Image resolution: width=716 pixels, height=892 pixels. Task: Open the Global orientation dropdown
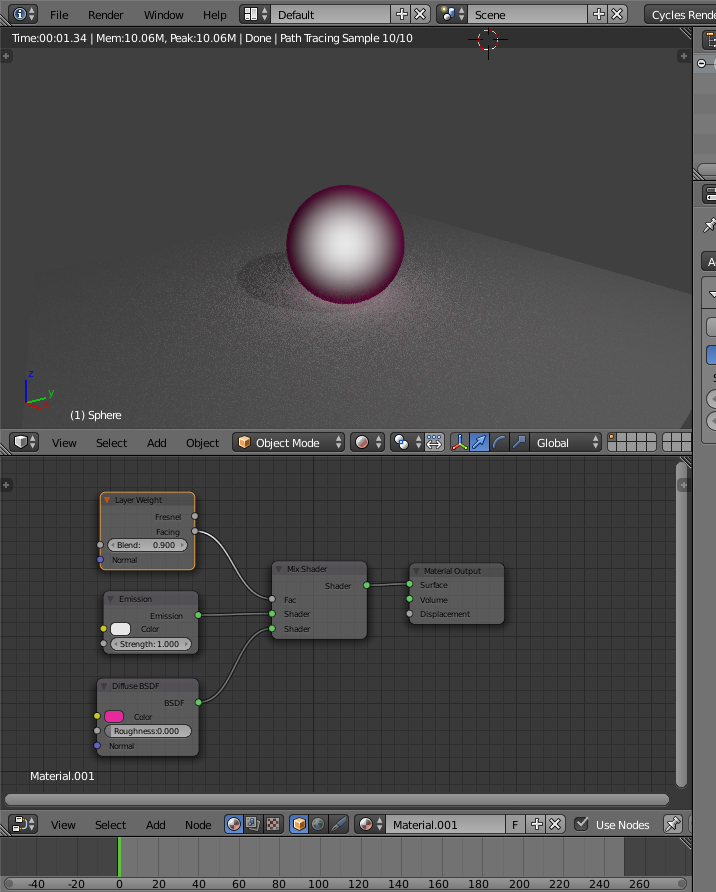[x=567, y=443]
